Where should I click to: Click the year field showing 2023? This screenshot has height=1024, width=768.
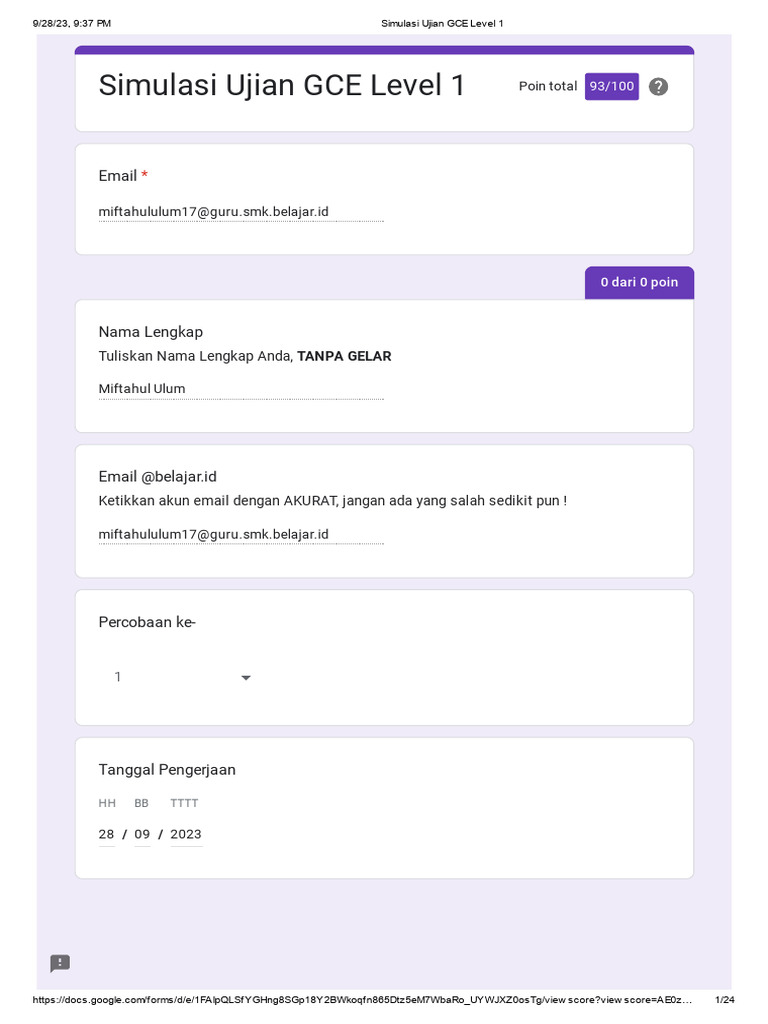[x=186, y=834]
